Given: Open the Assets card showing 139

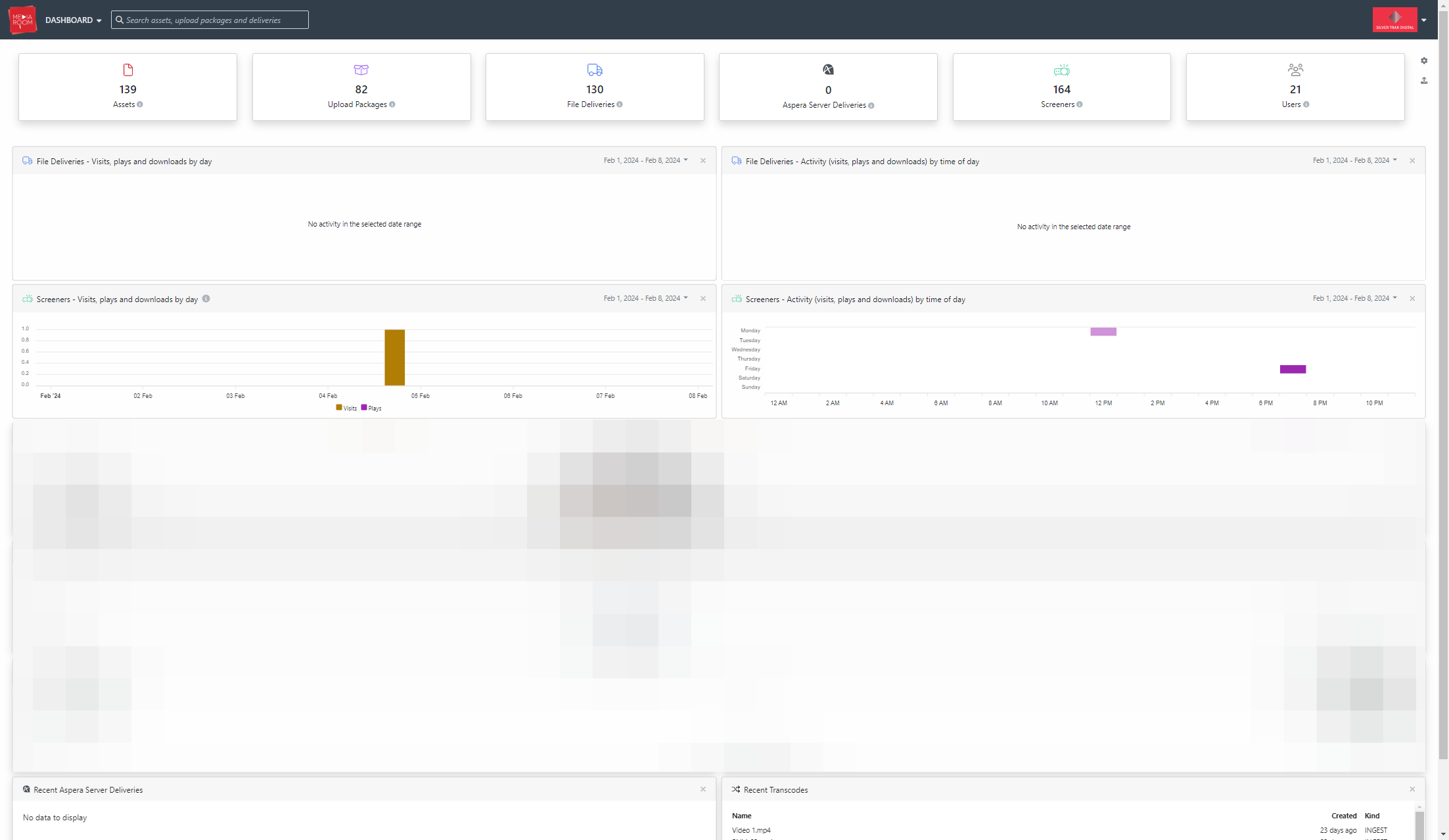Looking at the screenshot, I should point(127,87).
